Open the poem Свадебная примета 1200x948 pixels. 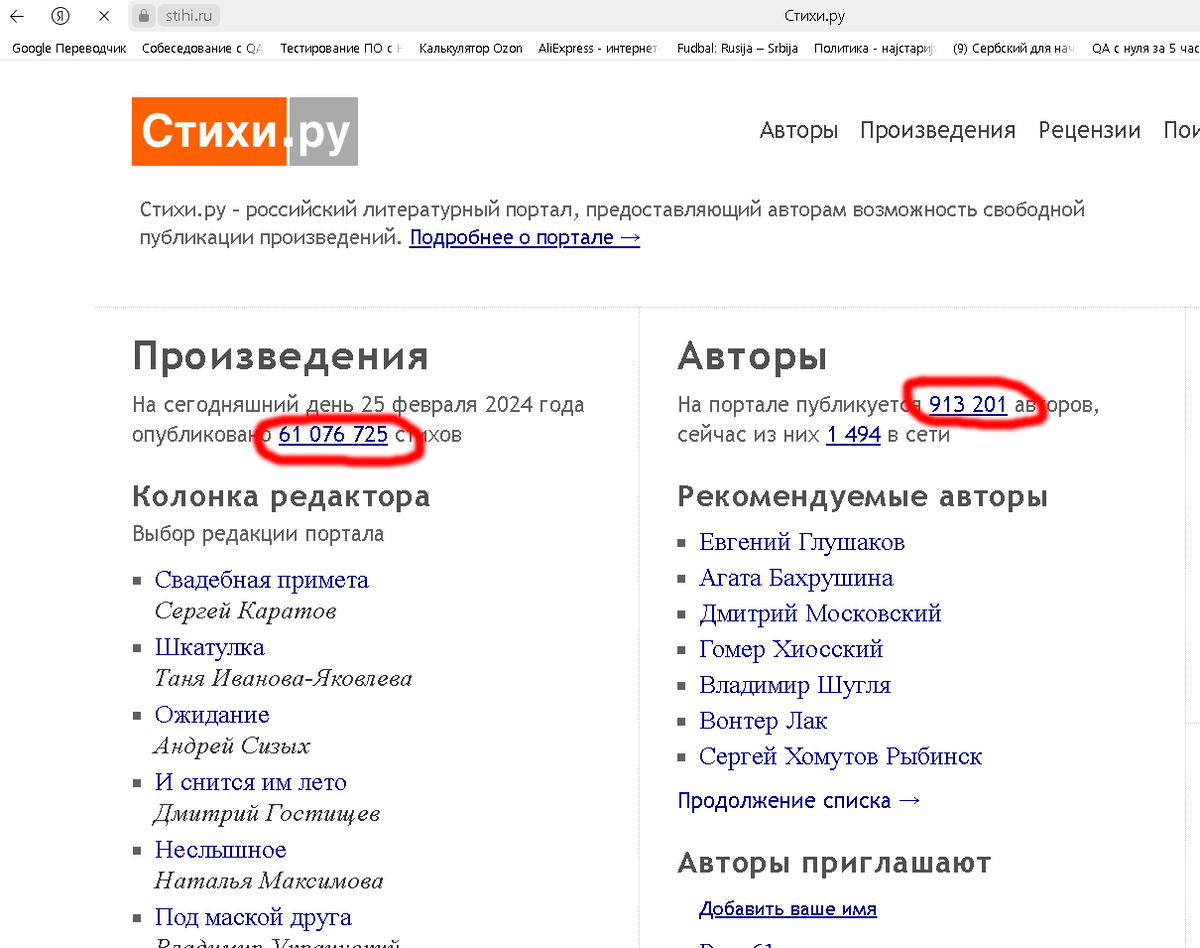point(262,580)
